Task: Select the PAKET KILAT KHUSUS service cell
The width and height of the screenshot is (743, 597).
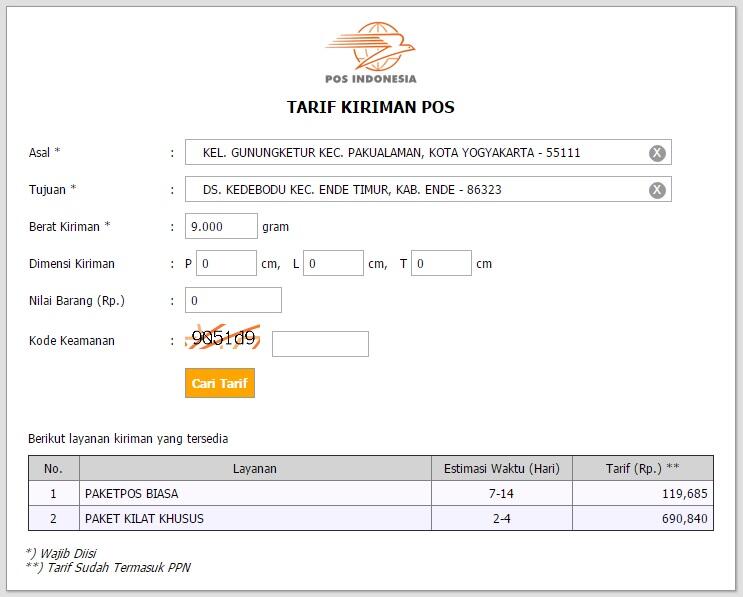Action: click(255, 518)
